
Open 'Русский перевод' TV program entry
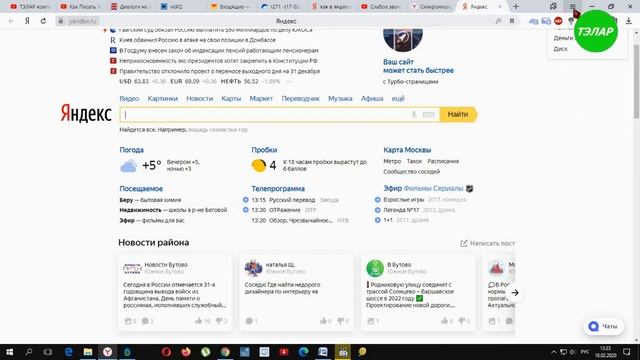click(x=292, y=200)
